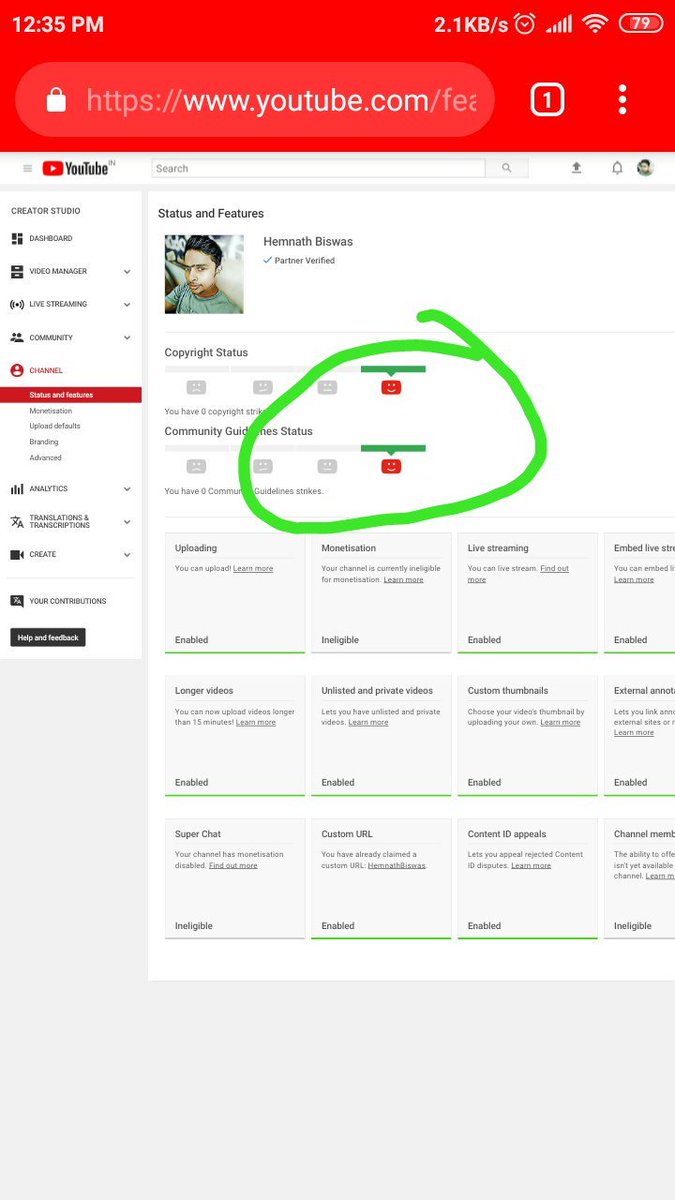This screenshot has width=675, height=1200.
Task: Click the Your Contributions icon
Action: click(x=17, y=601)
